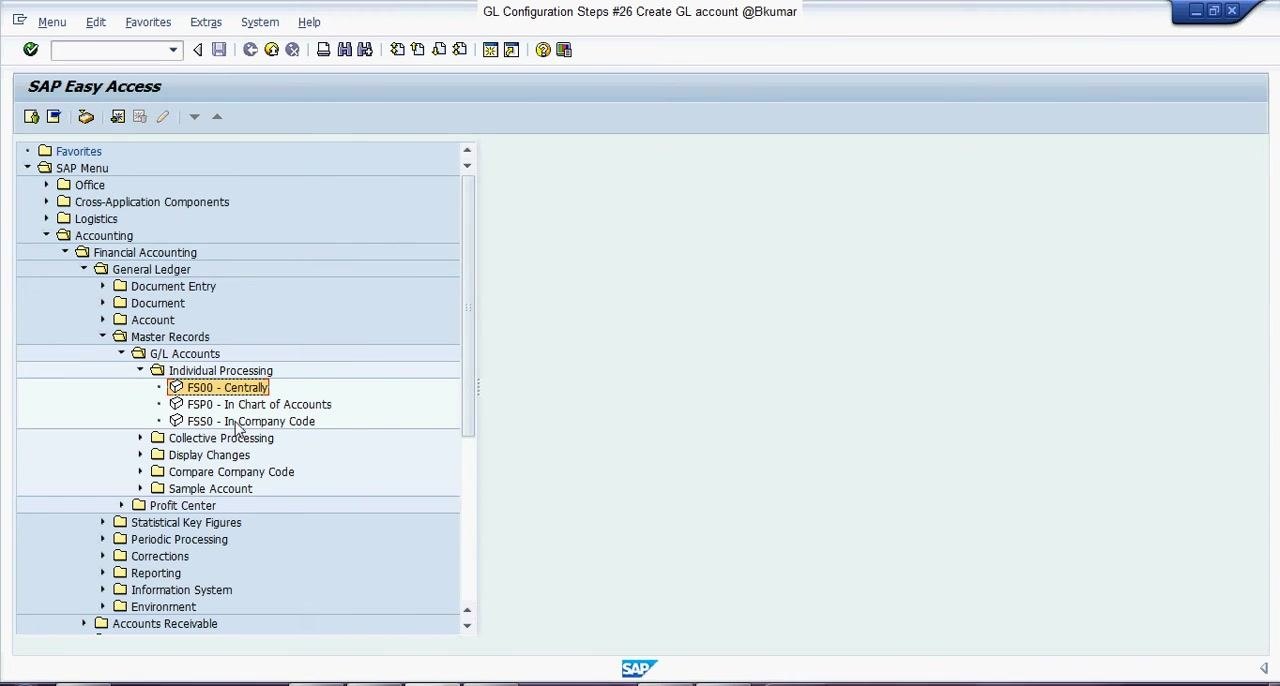Select the Display Changes folder
This screenshot has height=686, width=1280.
209,455
